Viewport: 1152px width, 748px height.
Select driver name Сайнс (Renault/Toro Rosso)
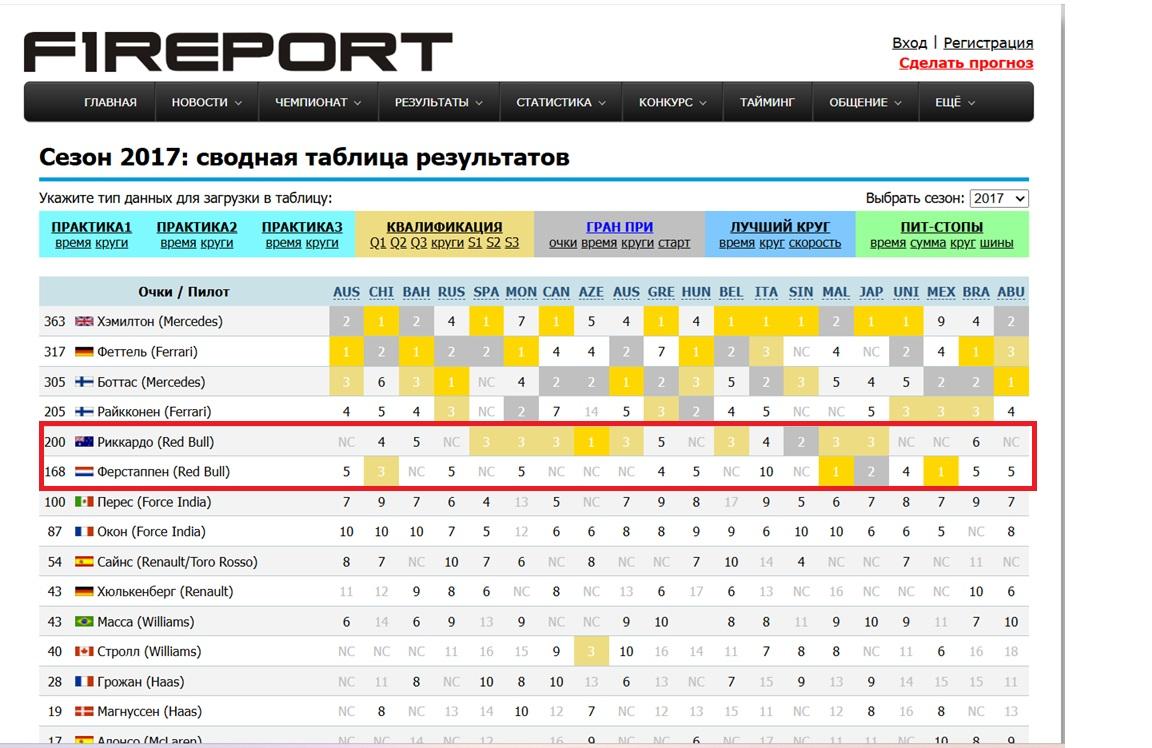(x=178, y=561)
